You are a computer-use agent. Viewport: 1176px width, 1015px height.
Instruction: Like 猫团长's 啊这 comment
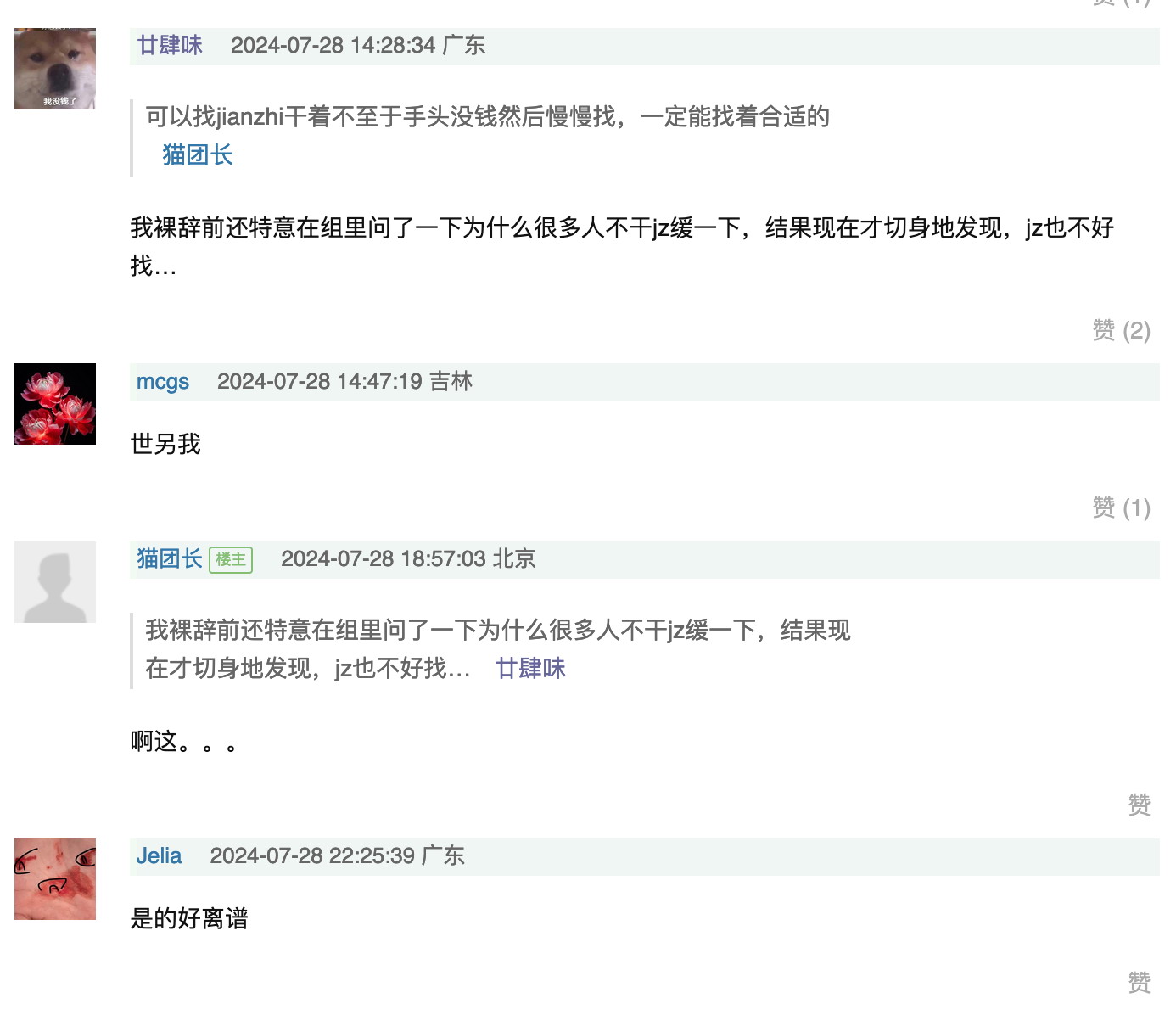(x=1139, y=805)
